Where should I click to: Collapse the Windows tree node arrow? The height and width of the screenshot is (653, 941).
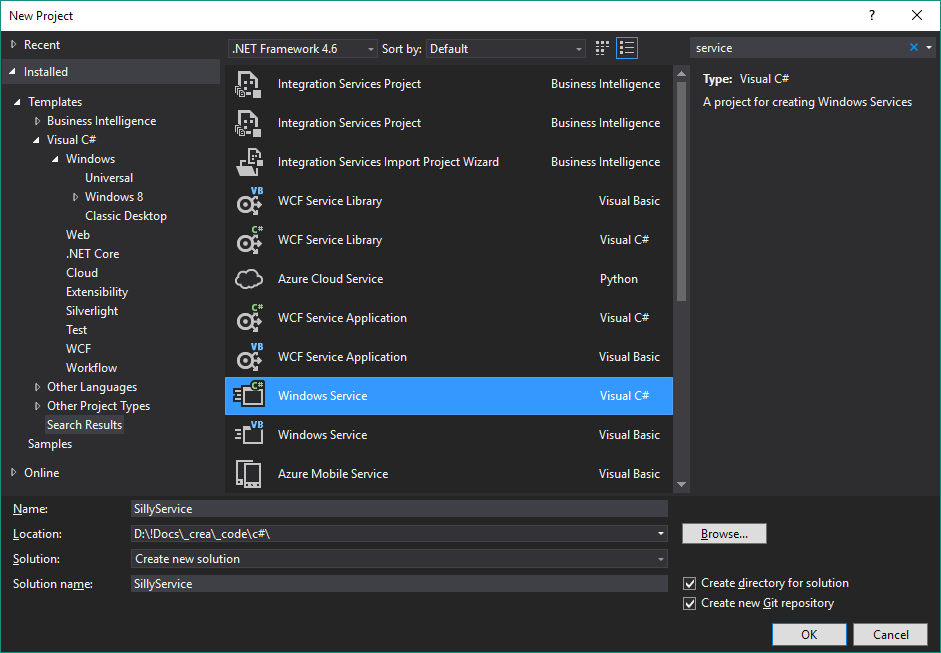pos(56,159)
